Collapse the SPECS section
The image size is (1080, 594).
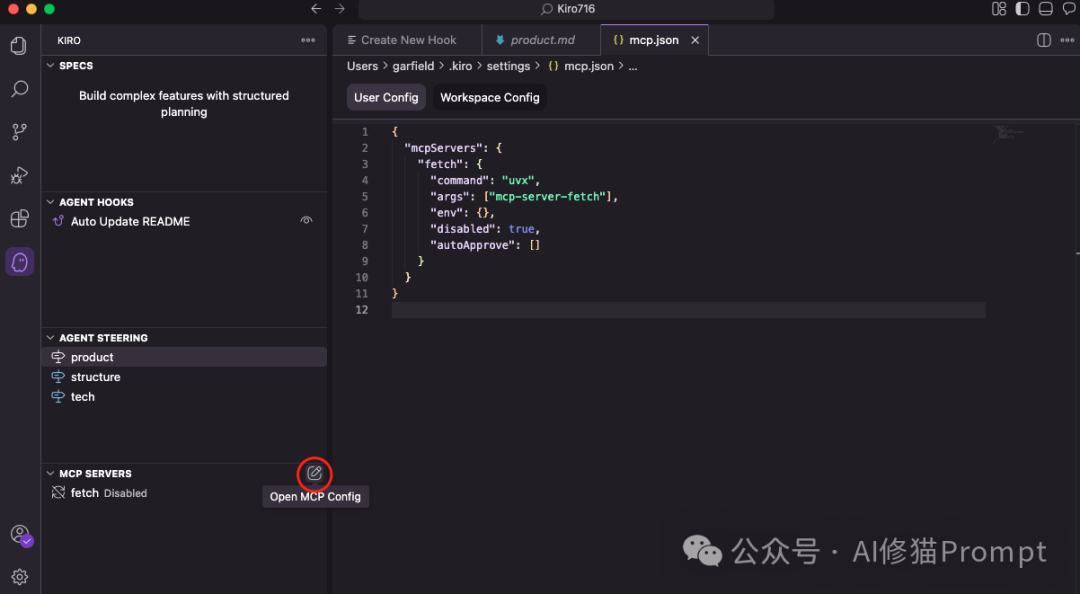point(50,65)
